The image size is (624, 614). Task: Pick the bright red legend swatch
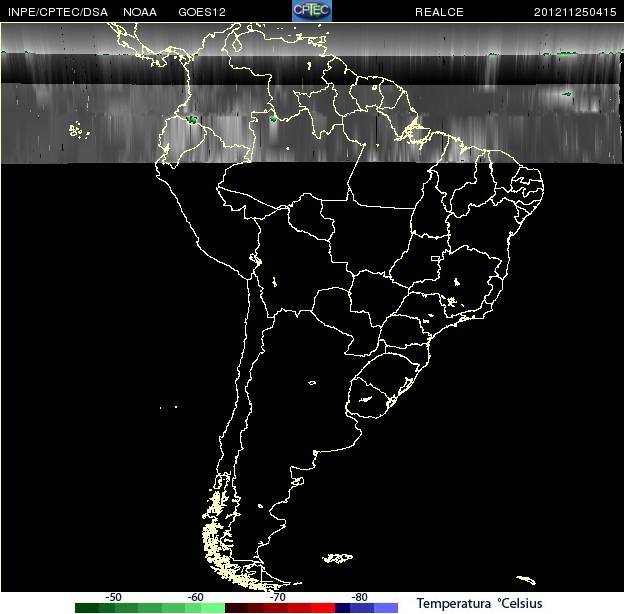coord(323,608)
